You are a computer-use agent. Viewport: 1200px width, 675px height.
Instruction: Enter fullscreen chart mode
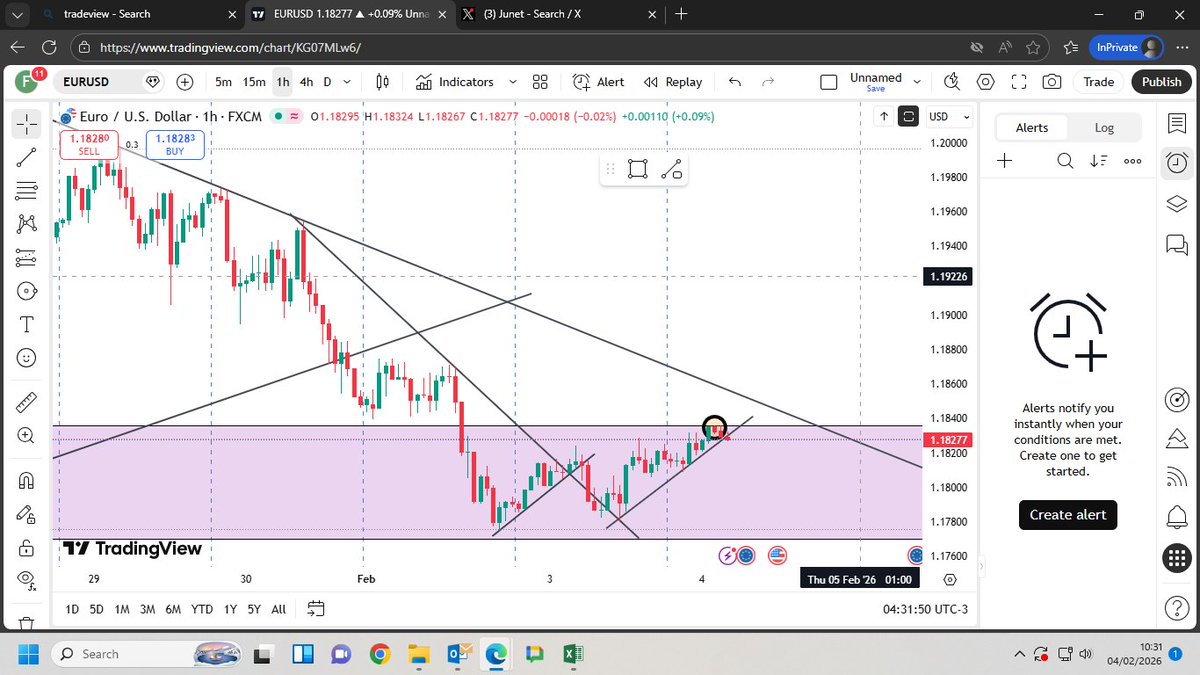pyautogui.click(x=1019, y=82)
